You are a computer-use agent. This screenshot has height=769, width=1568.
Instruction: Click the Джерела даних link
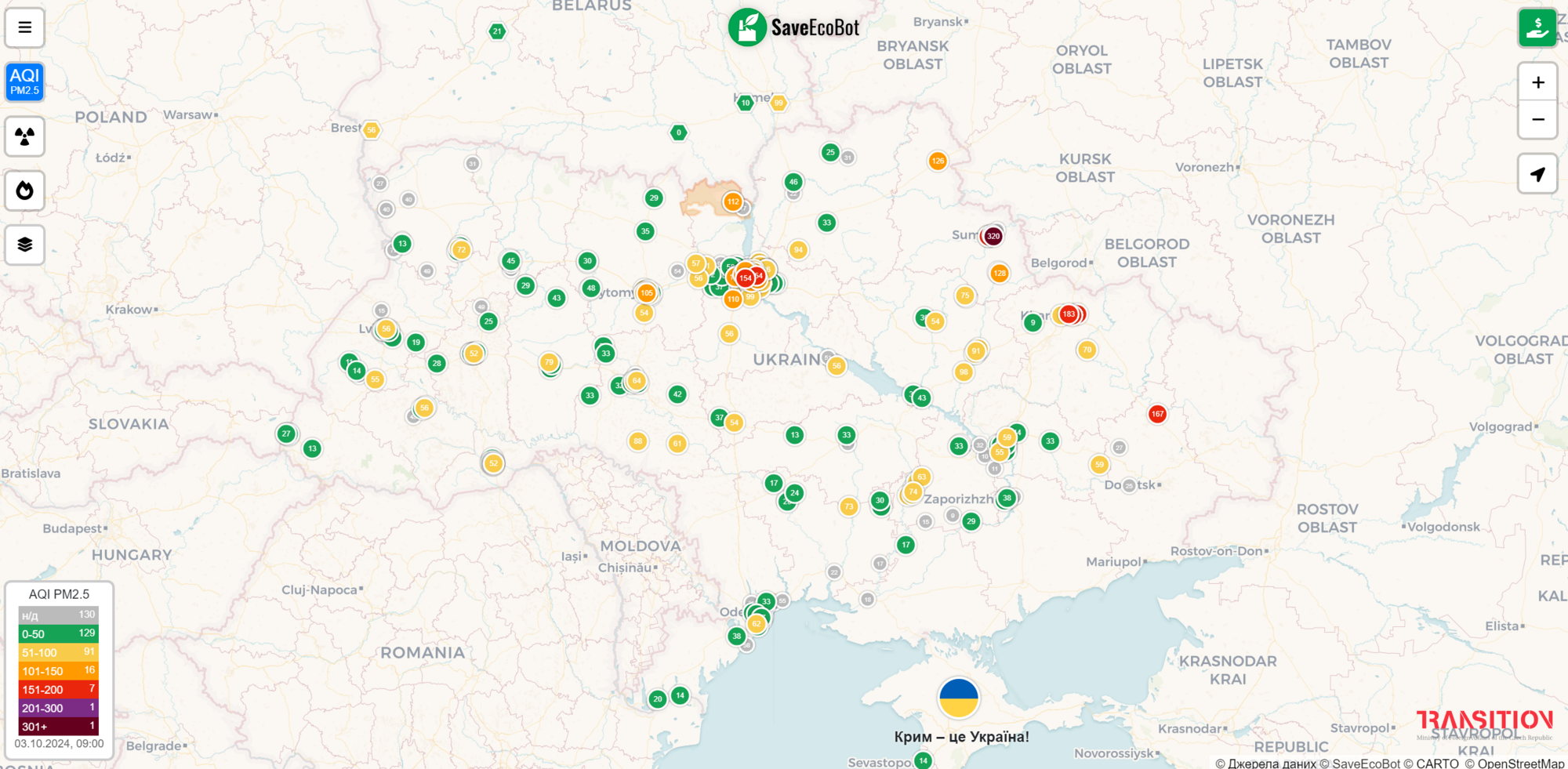1272,763
